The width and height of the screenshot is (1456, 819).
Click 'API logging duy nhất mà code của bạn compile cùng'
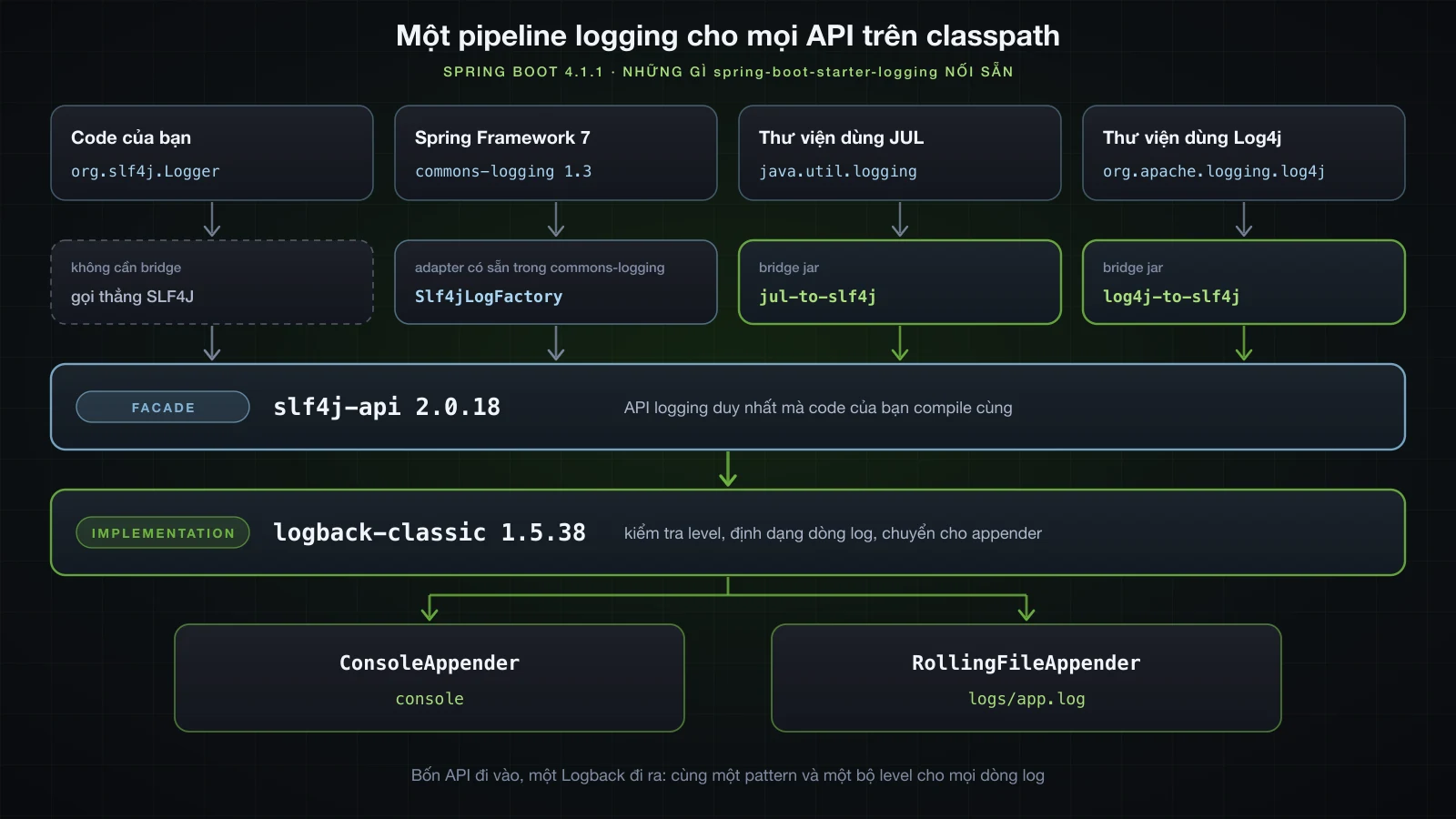(818, 408)
